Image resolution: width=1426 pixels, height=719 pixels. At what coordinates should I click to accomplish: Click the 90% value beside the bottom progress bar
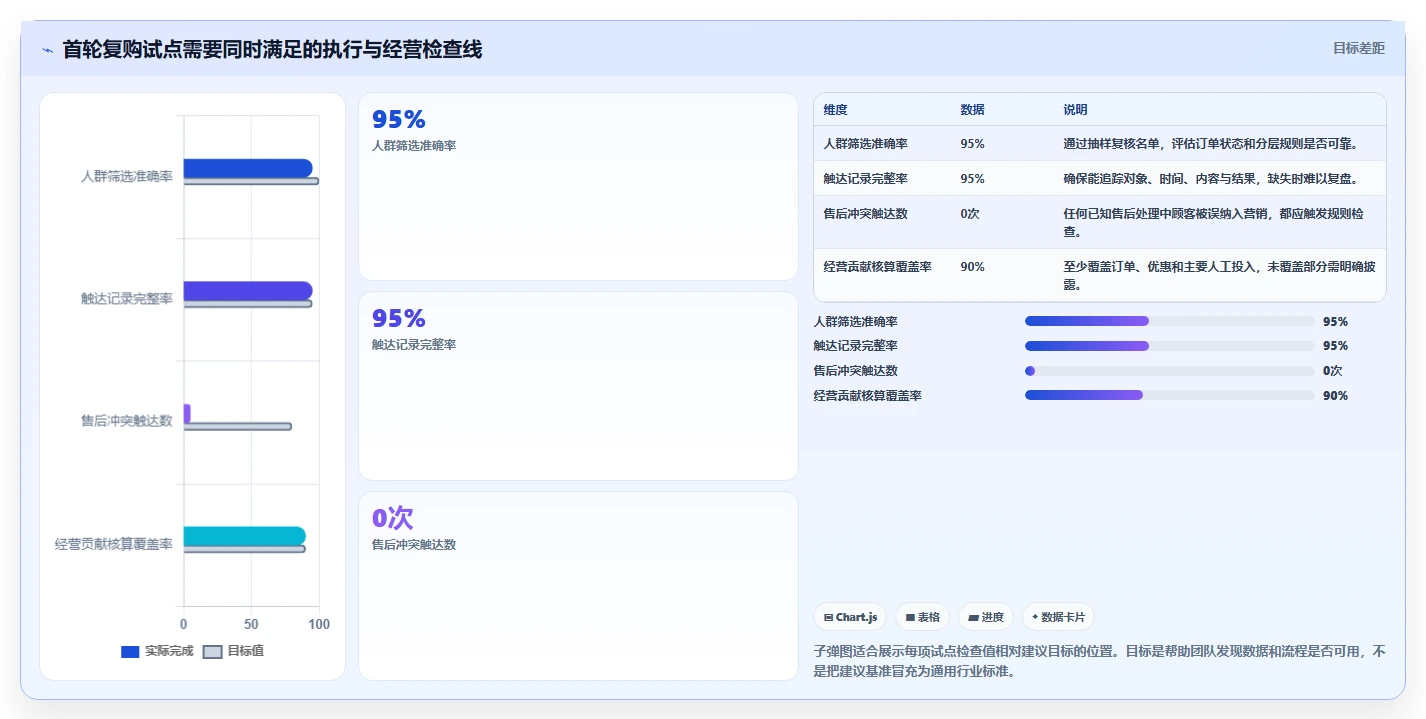pos(1335,396)
